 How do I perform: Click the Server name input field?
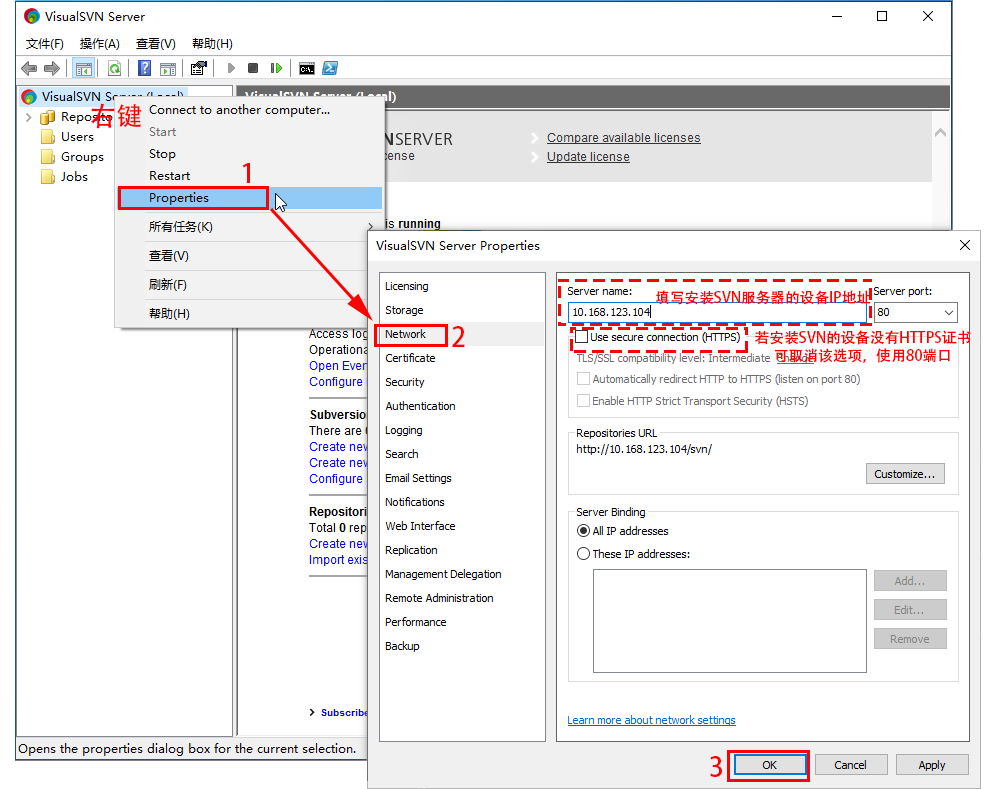pos(717,312)
